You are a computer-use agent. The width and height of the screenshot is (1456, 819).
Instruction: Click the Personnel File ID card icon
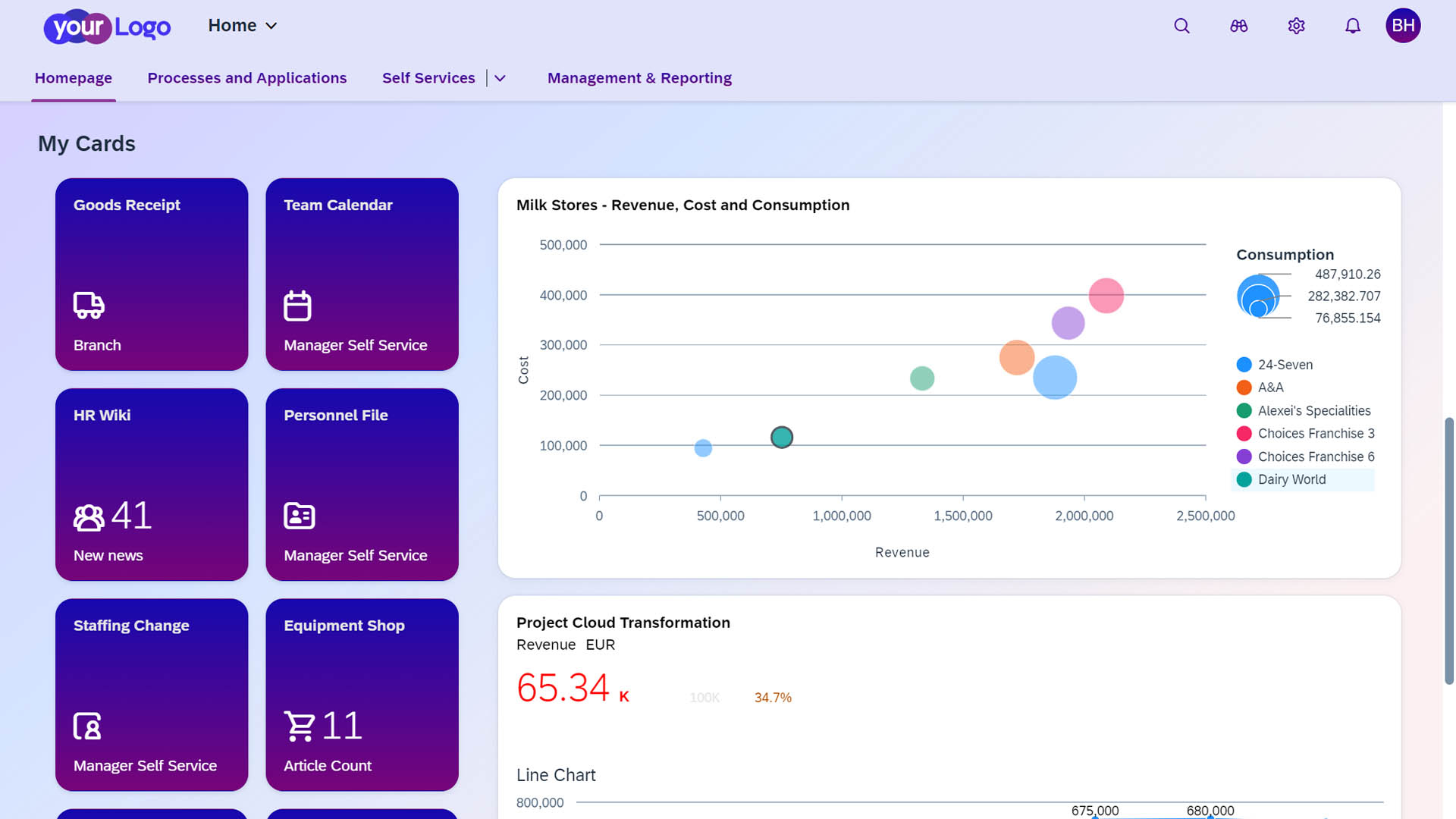click(x=299, y=516)
